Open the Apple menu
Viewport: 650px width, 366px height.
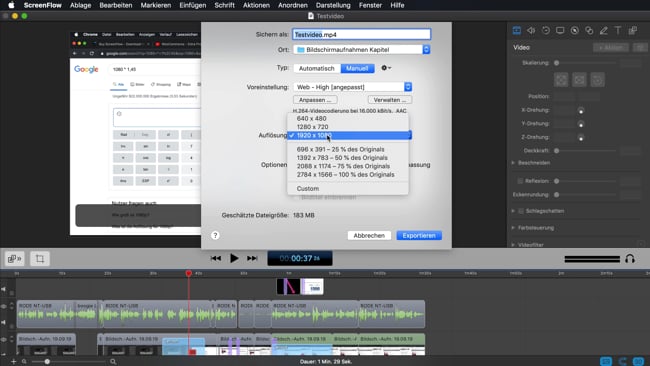point(11,5)
